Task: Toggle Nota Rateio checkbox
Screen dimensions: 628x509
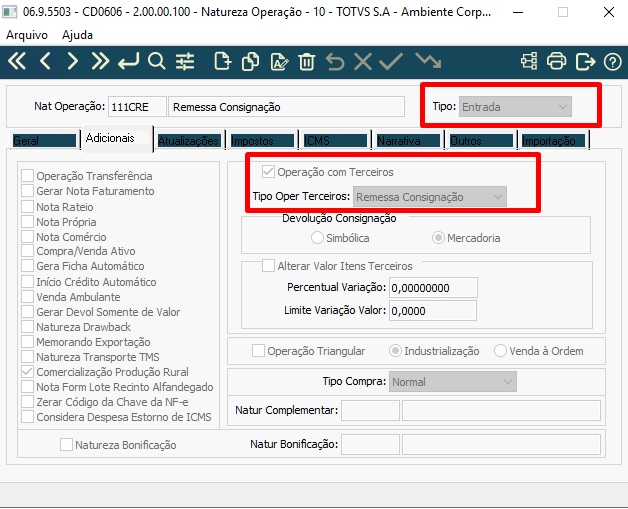Action: pos(28,206)
